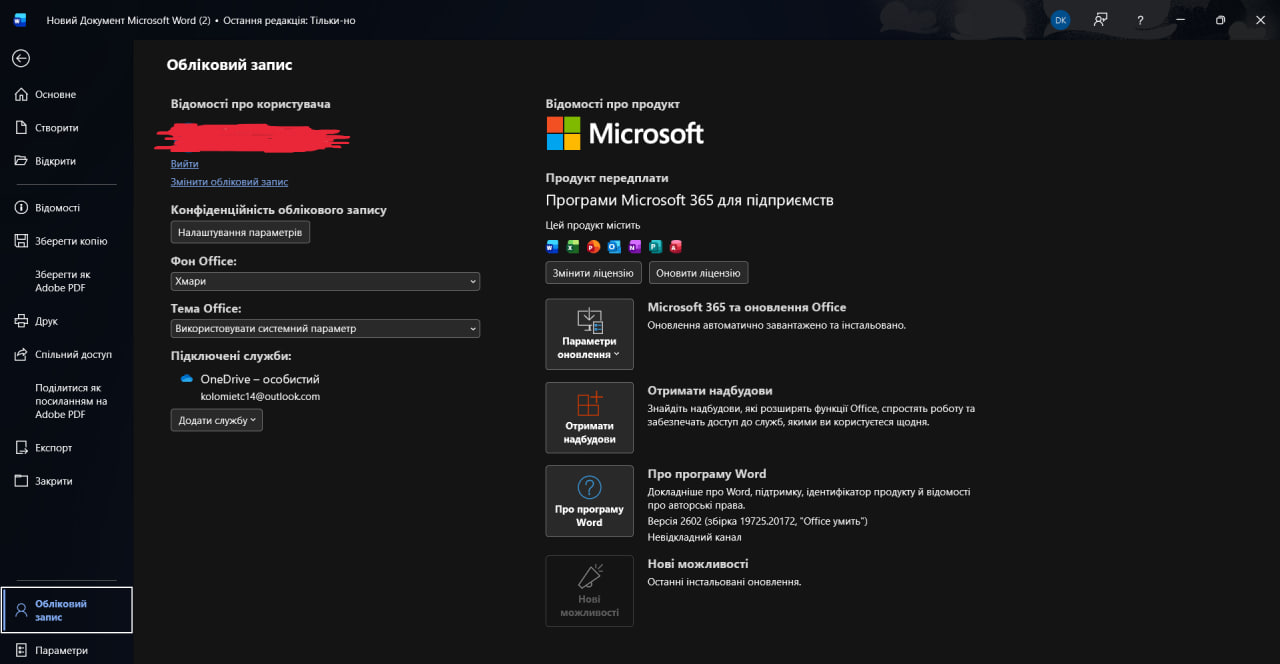Expand the Фон Office dropdown showing Хмари
1280x664 pixels.
tap(325, 282)
